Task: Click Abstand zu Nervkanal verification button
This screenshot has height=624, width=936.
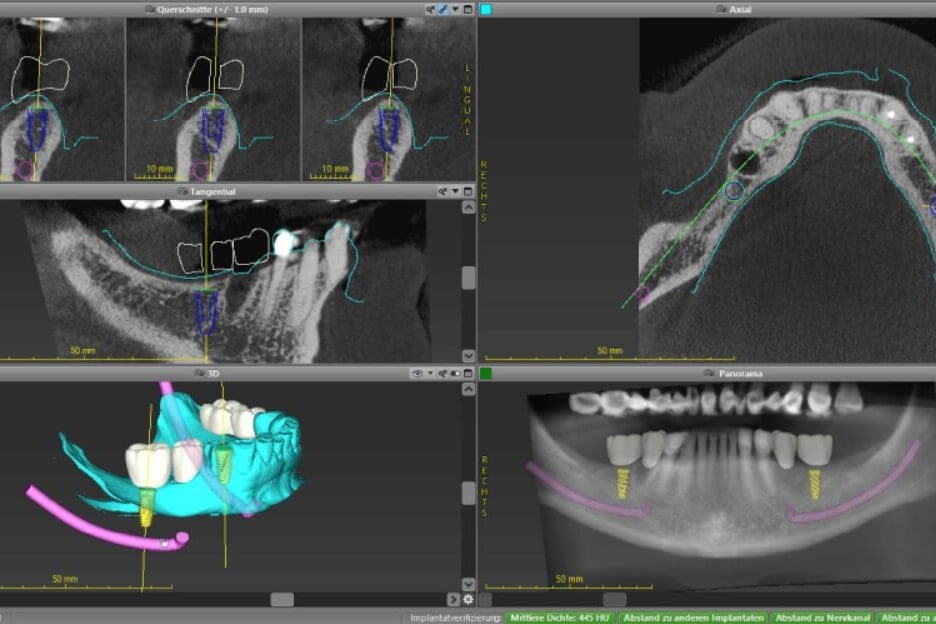Action: point(821,617)
